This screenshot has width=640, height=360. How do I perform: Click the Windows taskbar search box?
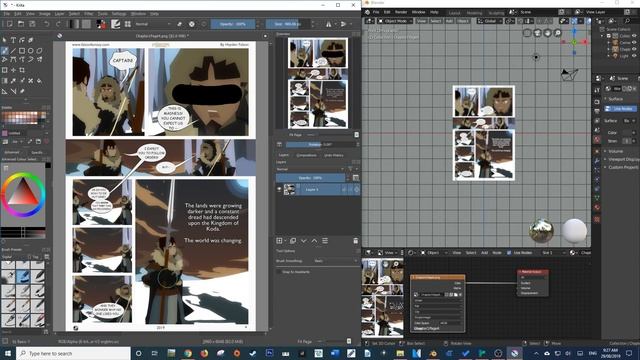(73, 353)
